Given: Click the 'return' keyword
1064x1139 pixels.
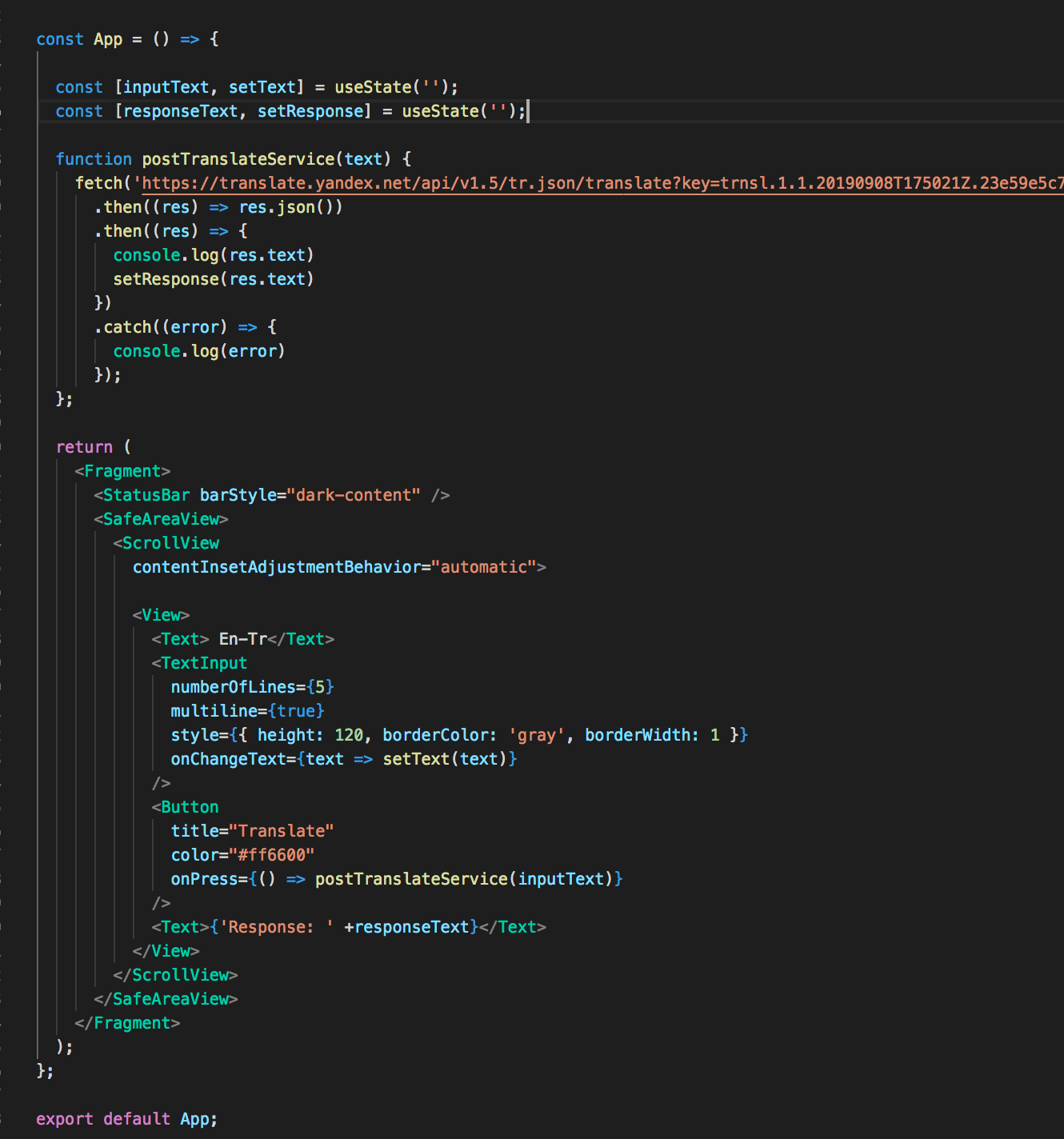Looking at the screenshot, I should pyautogui.click(x=84, y=447).
